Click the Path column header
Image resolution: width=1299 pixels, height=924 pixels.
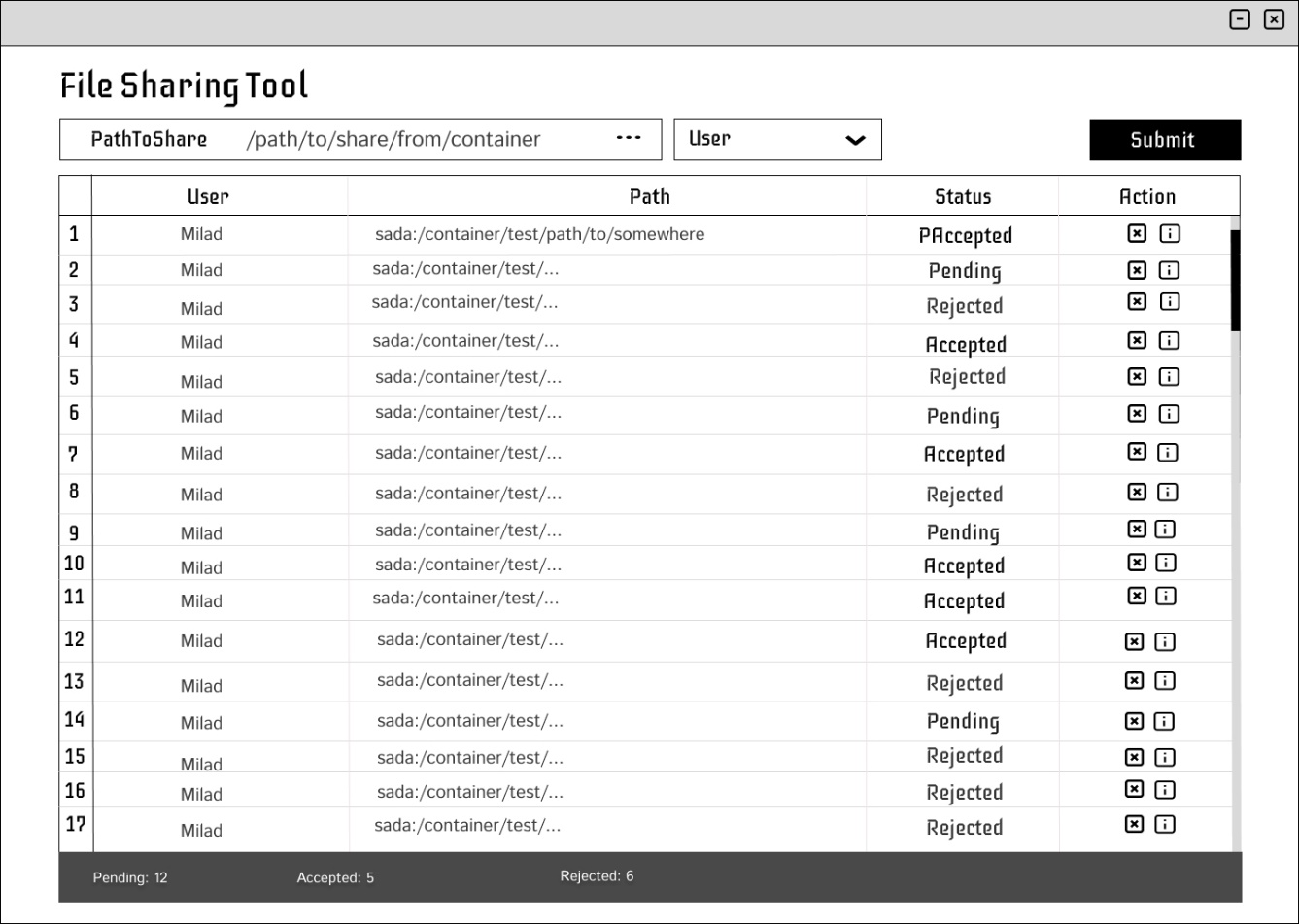[649, 196]
